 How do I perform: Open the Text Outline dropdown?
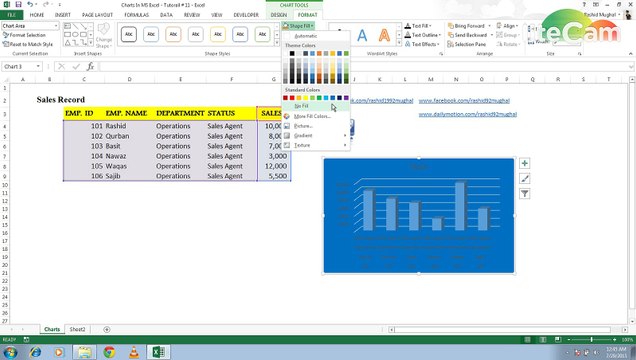coord(423,35)
